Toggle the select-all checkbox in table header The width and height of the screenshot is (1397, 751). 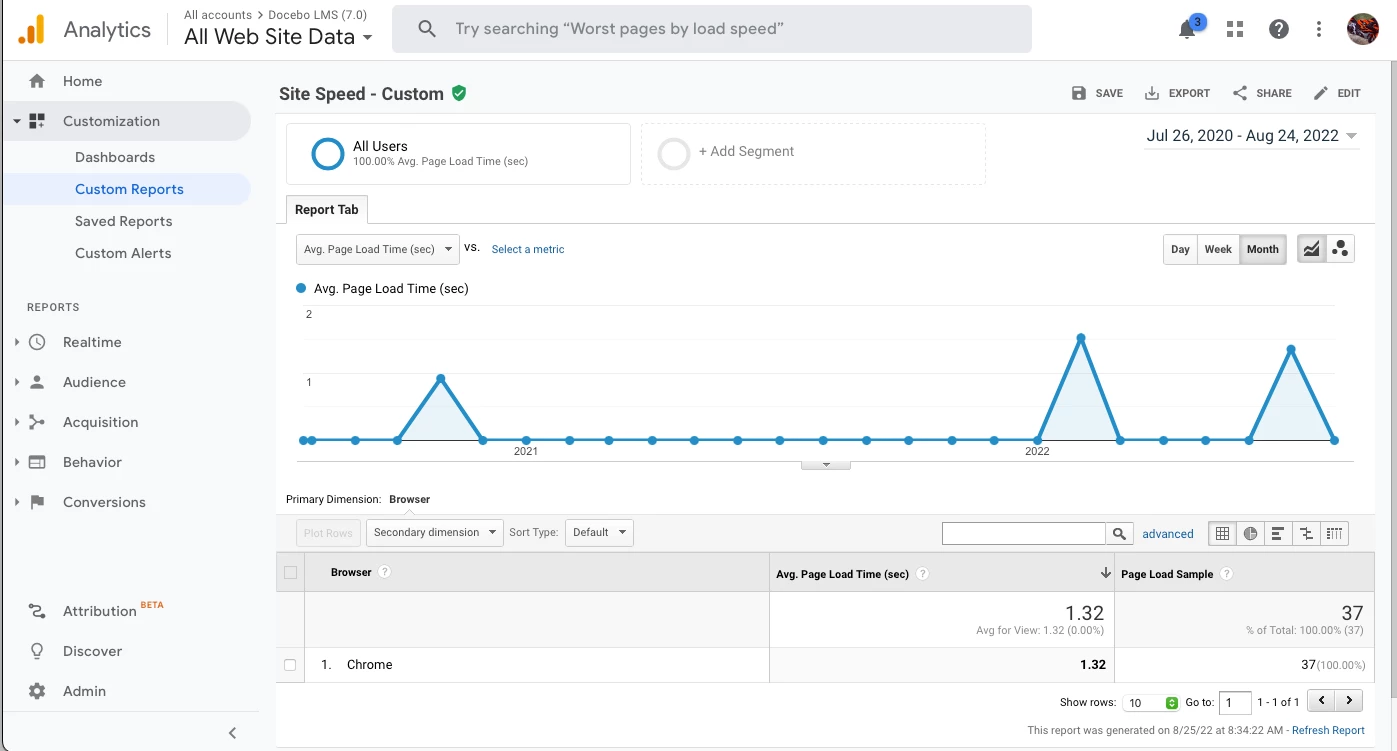pos(290,573)
